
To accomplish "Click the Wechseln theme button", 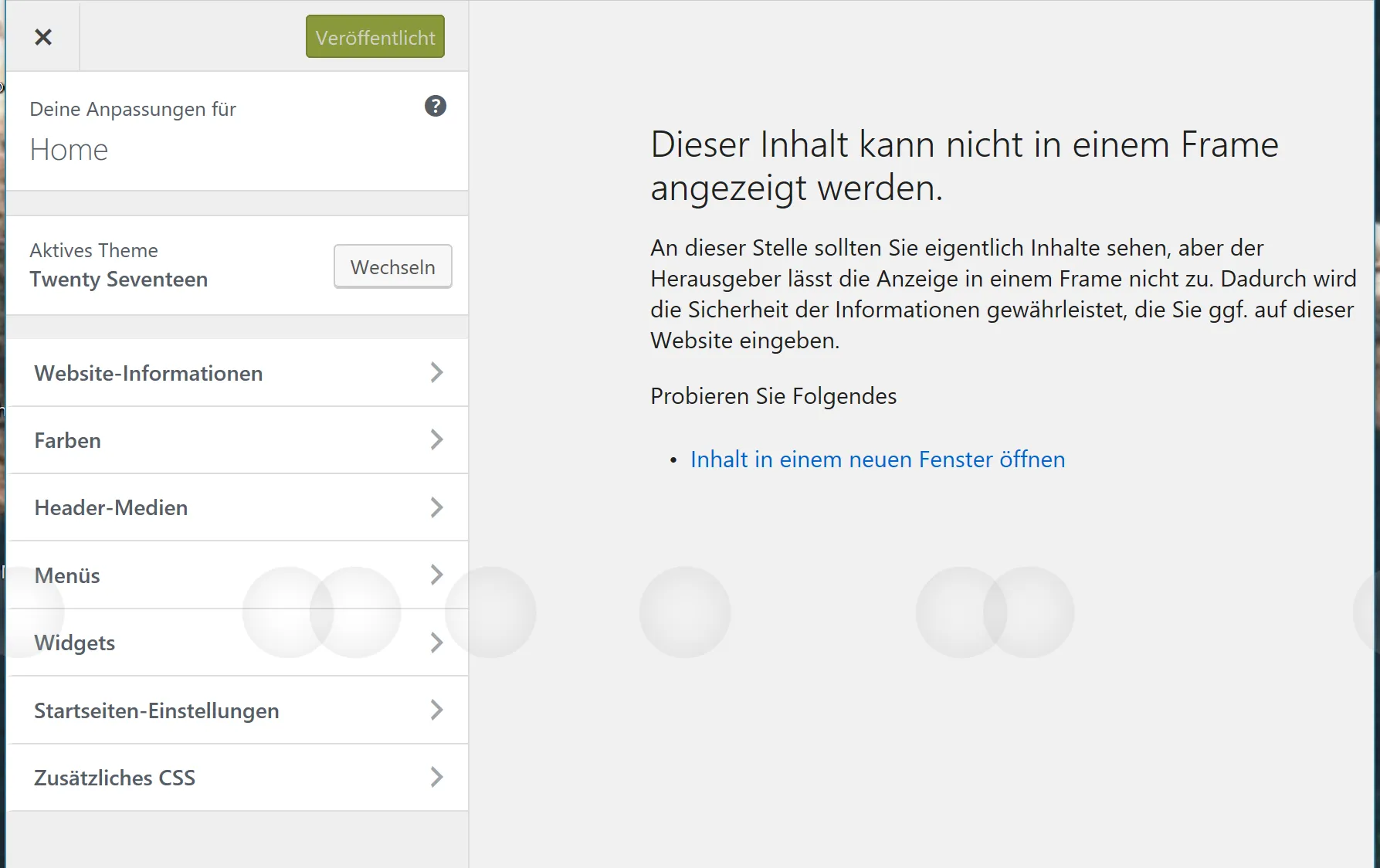I will point(393,267).
